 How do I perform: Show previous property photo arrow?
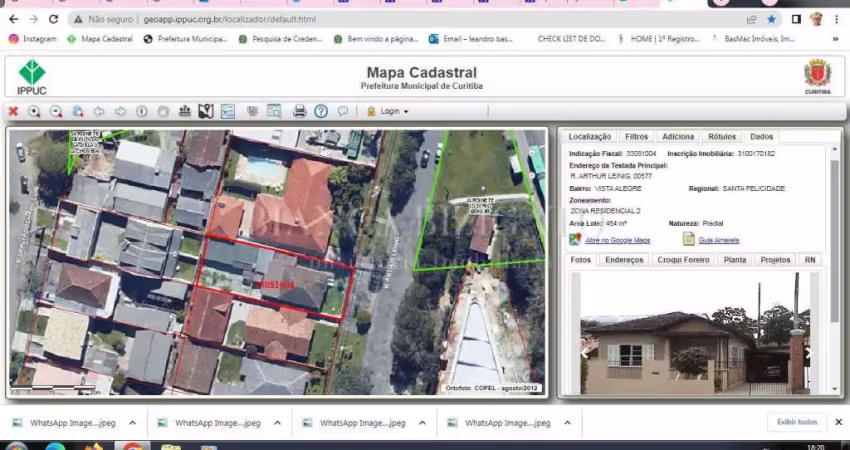(x=585, y=353)
